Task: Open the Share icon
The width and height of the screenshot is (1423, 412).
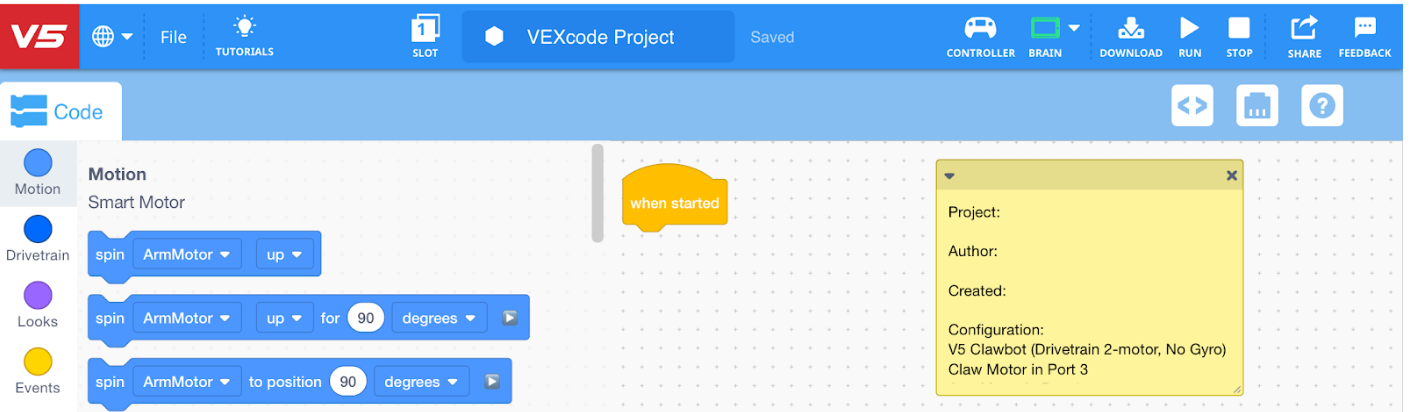Action: [1303, 27]
